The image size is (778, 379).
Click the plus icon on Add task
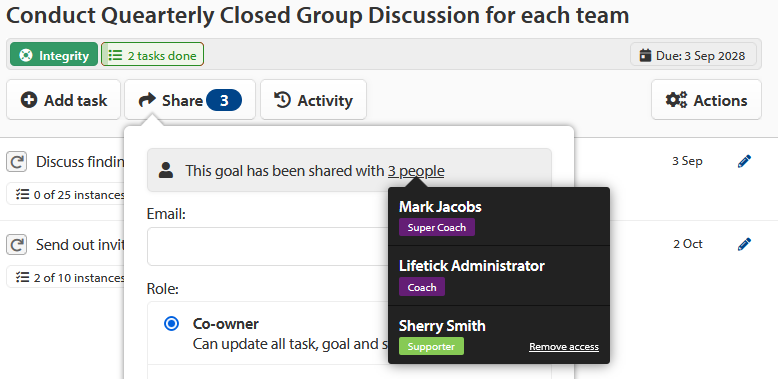tap(29, 100)
